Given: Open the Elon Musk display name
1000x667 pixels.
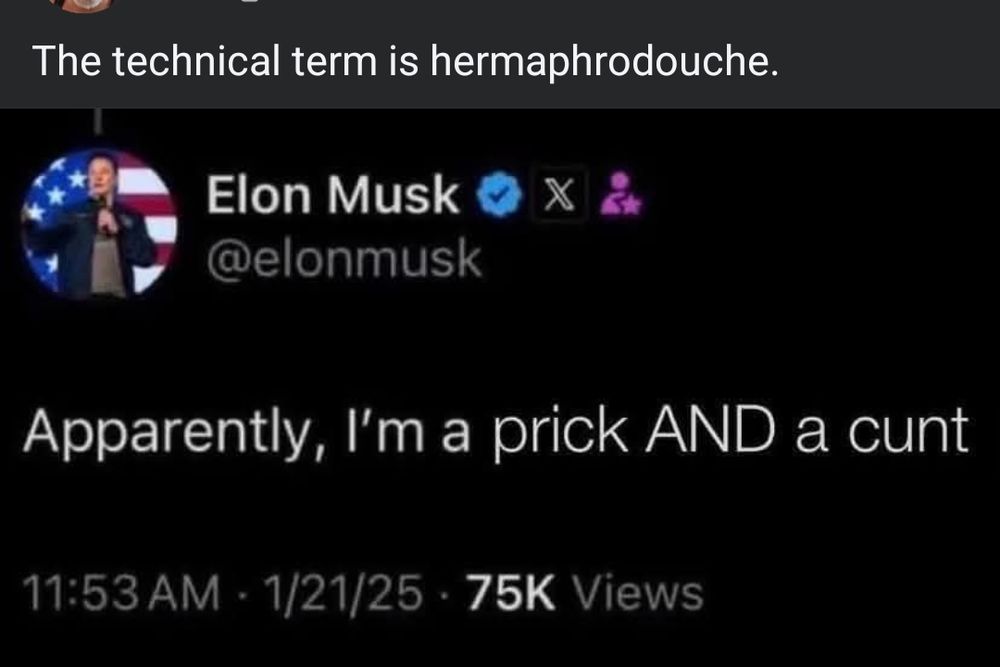Looking at the screenshot, I should click(x=332, y=196).
